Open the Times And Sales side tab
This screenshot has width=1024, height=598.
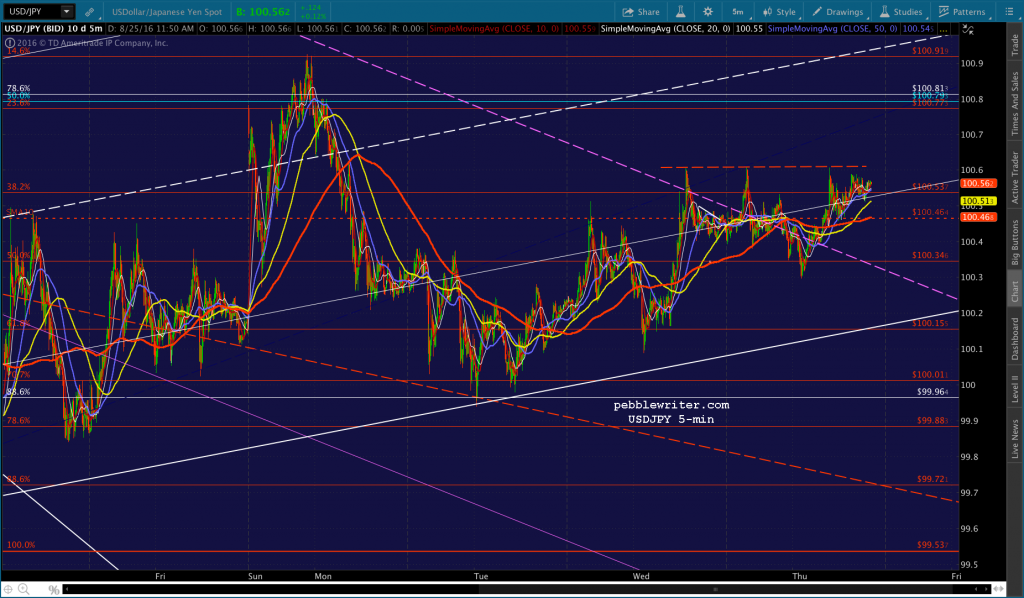(1015, 104)
